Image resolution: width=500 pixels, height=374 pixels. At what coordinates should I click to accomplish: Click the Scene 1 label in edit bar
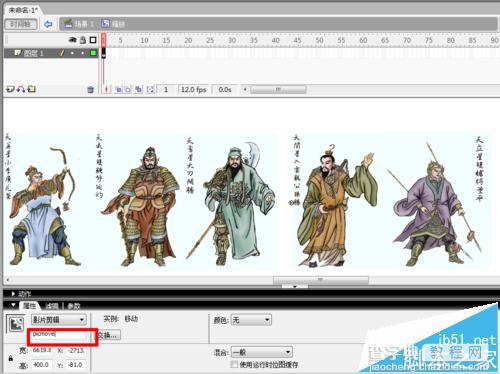84,24
